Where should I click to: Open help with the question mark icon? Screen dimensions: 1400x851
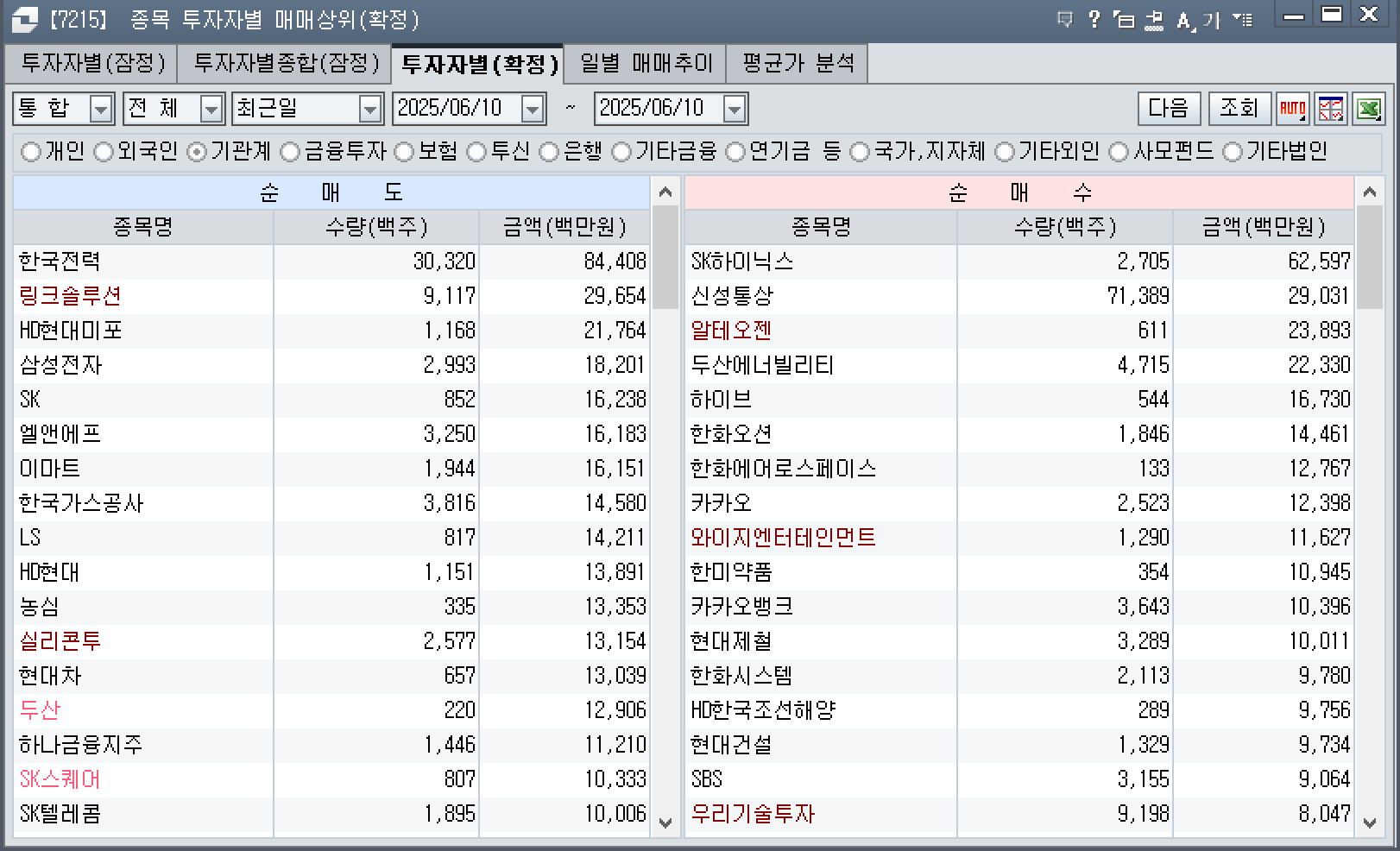tap(1094, 19)
